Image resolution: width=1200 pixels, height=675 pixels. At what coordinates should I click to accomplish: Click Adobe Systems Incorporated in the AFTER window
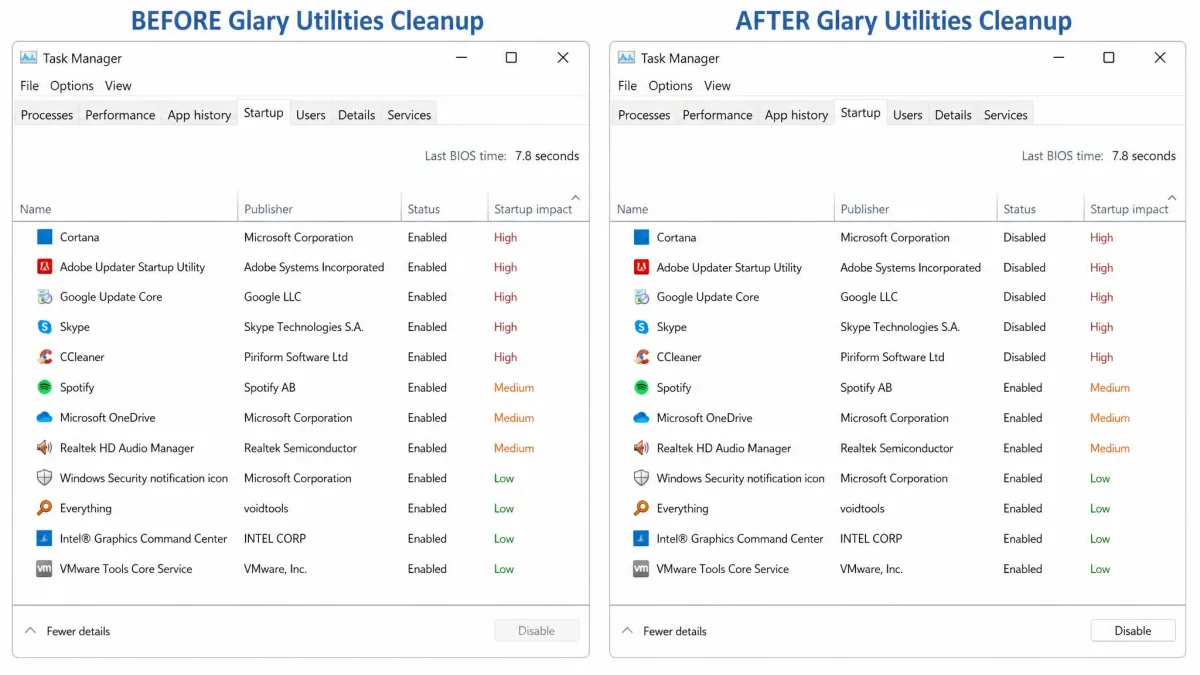click(911, 267)
